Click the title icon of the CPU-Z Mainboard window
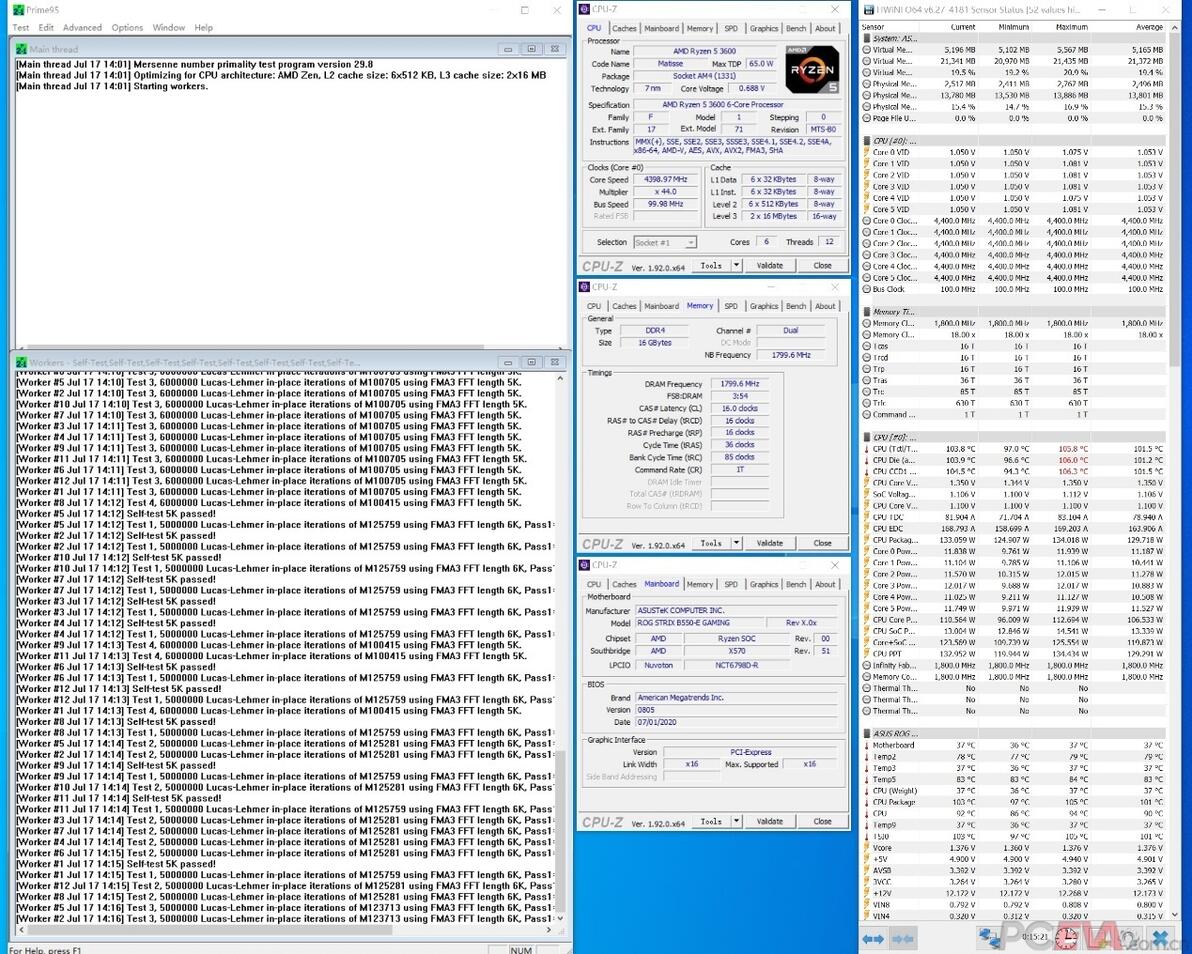The height and width of the screenshot is (954, 1192). [x=585, y=565]
